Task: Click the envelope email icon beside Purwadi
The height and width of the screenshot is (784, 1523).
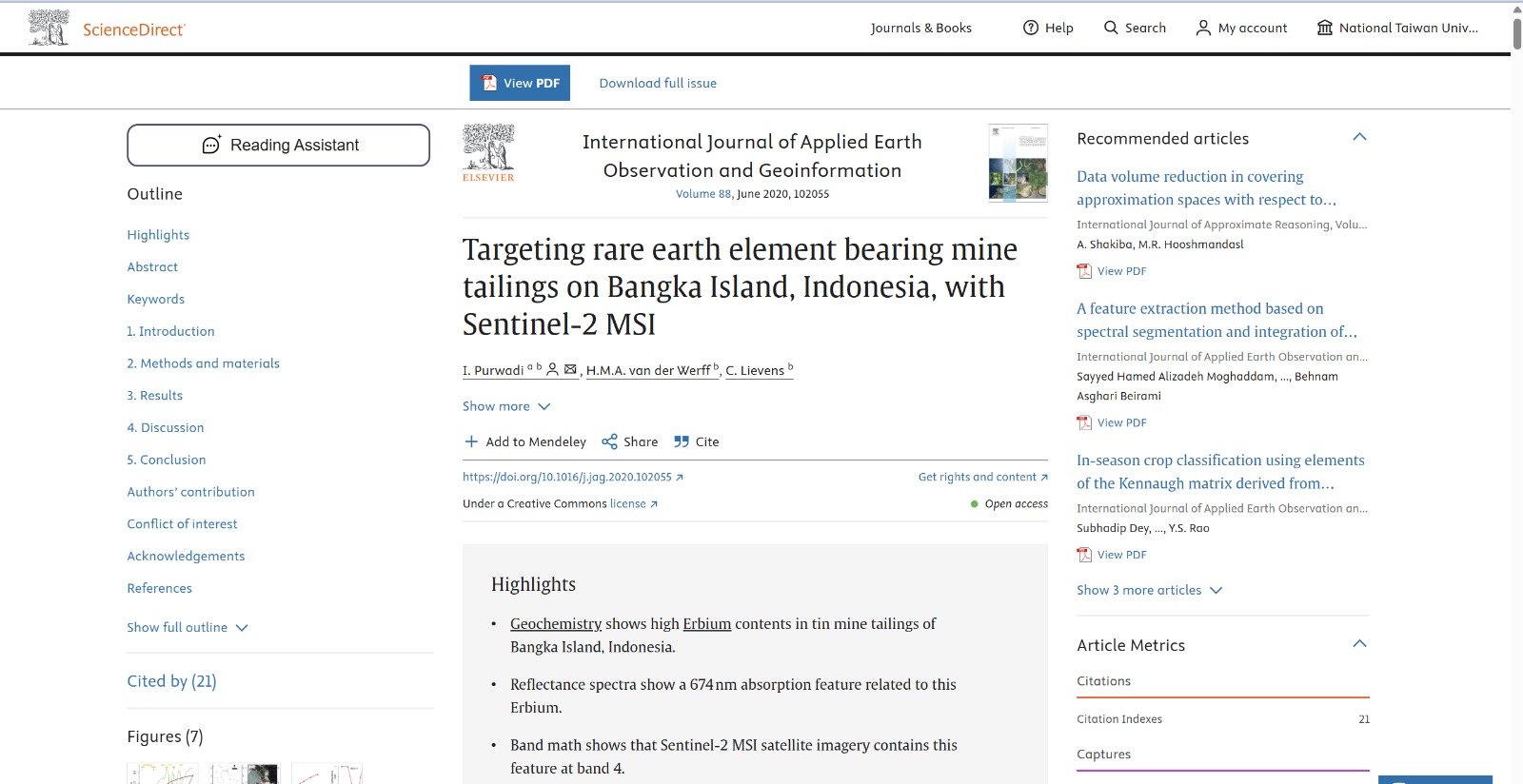Action: click(570, 369)
